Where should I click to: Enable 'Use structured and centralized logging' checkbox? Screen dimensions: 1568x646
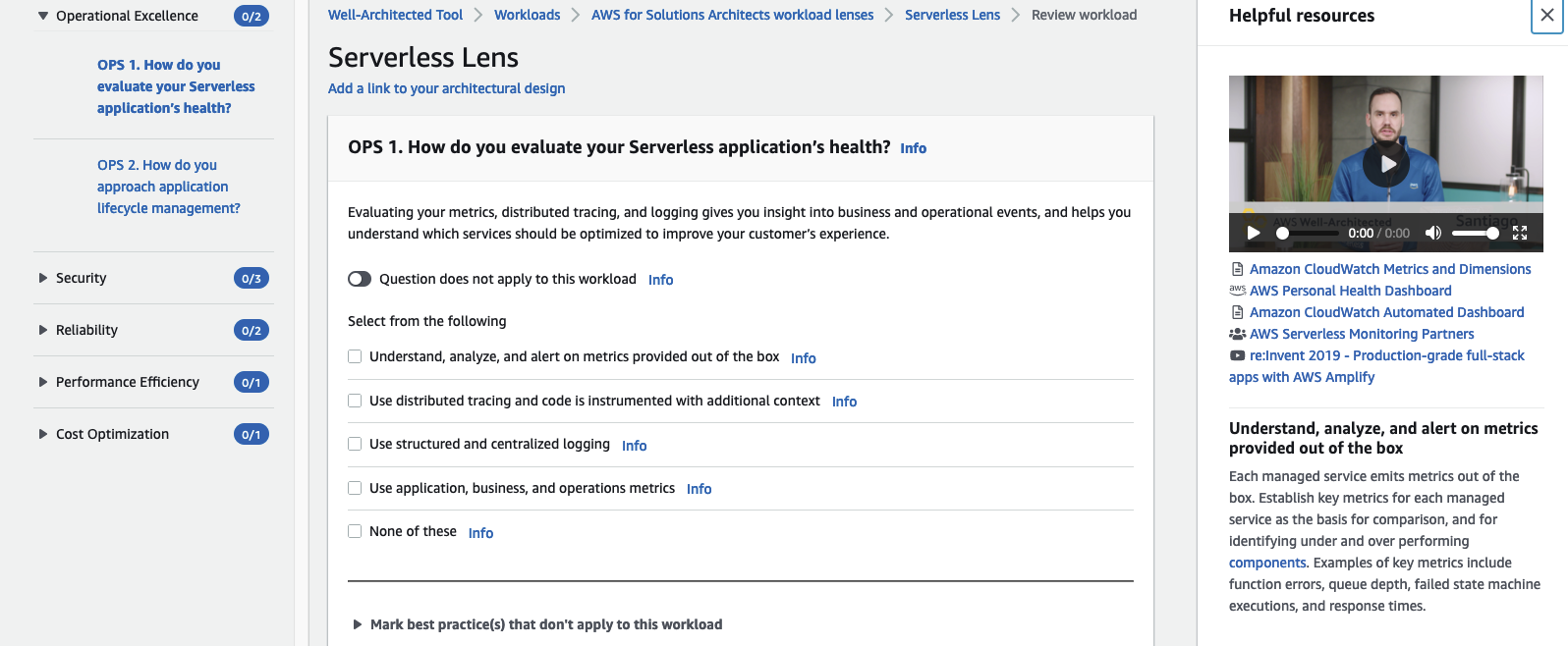(x=355, y=444)
